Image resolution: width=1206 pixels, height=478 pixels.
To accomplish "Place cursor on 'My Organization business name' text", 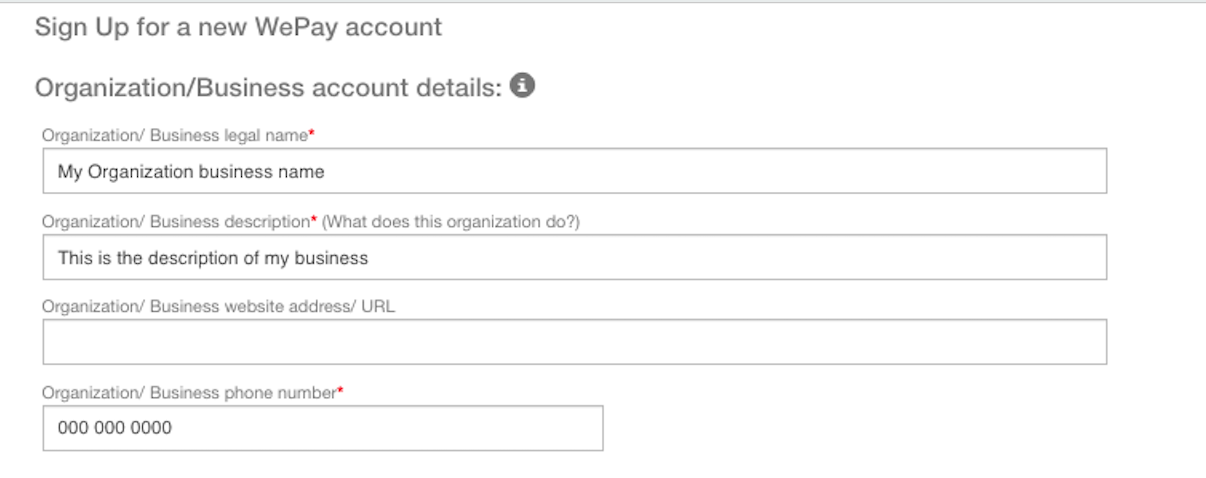I will [190, 172].
